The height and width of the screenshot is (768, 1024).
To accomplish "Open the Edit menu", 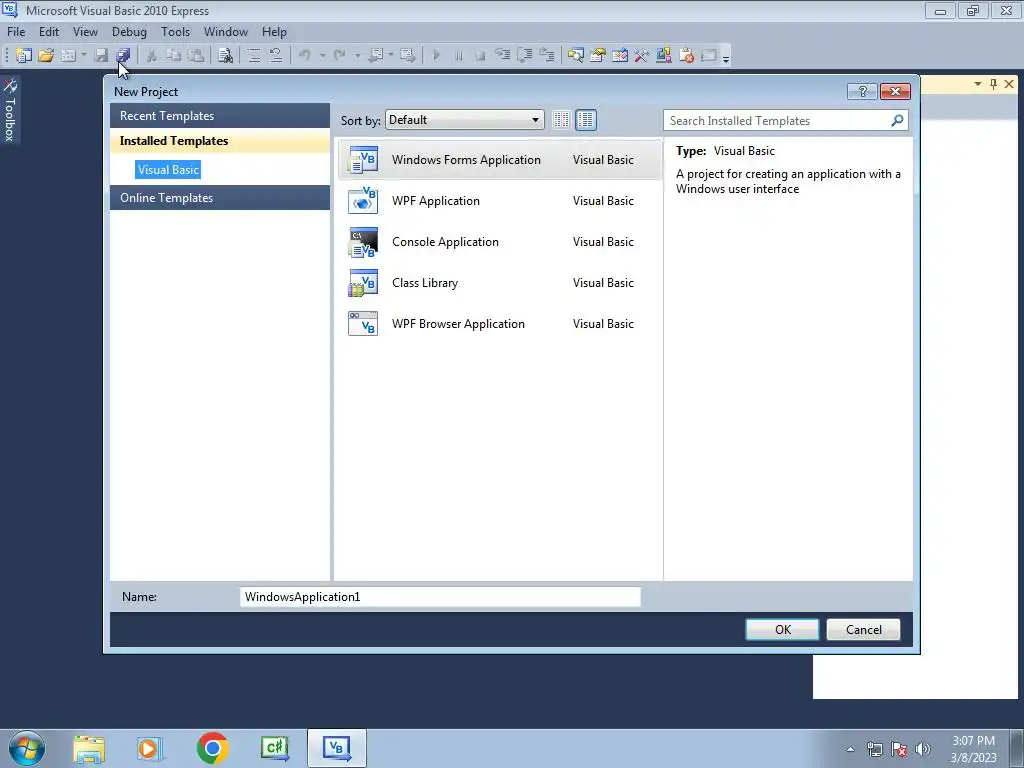I will click(x=49, y=31).
